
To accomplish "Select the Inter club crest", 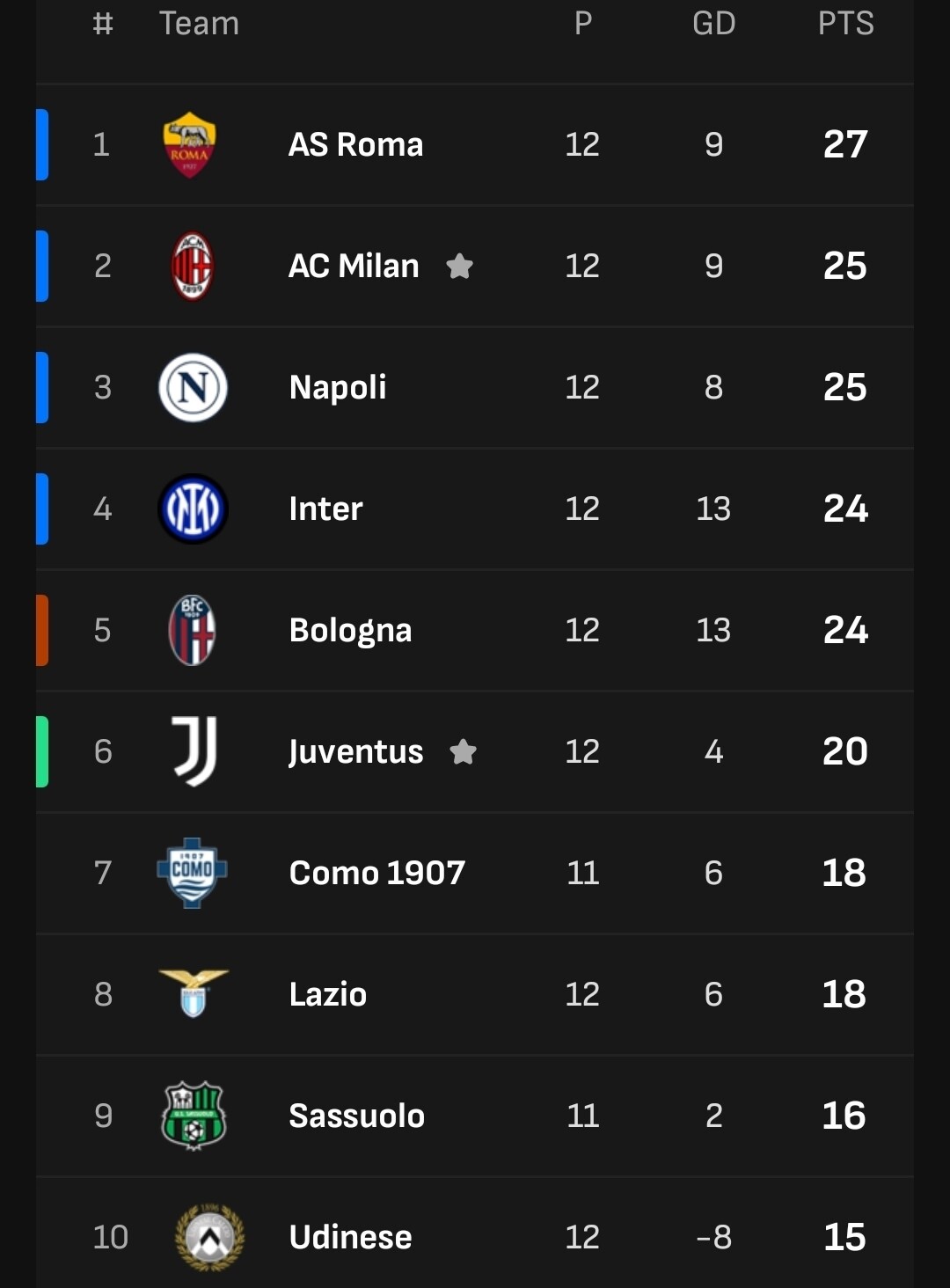I will tap(193, 509).
